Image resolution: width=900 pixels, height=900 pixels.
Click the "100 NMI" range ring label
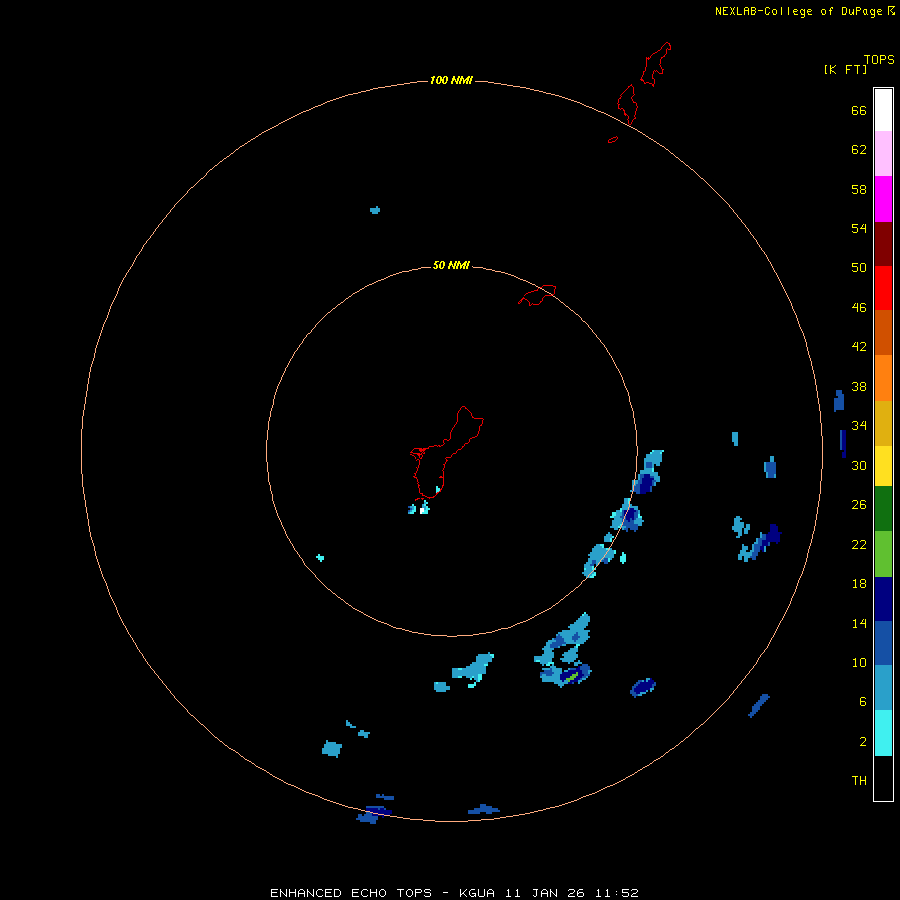tap(451, 80)
